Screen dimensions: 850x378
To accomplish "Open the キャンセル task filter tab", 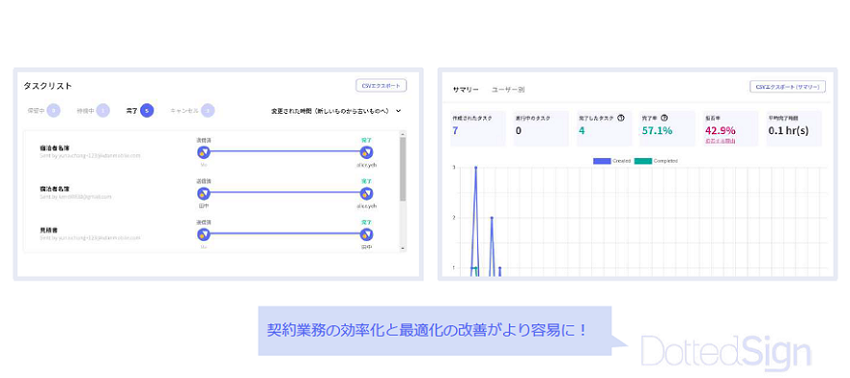I will coord(192,111).
